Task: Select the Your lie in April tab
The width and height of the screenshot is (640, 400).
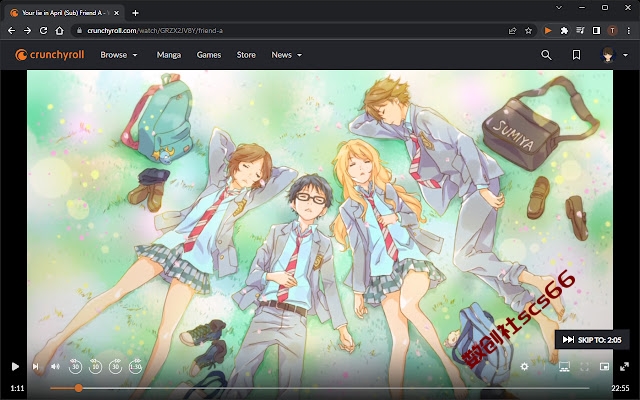Action: [x=64, y=13]
